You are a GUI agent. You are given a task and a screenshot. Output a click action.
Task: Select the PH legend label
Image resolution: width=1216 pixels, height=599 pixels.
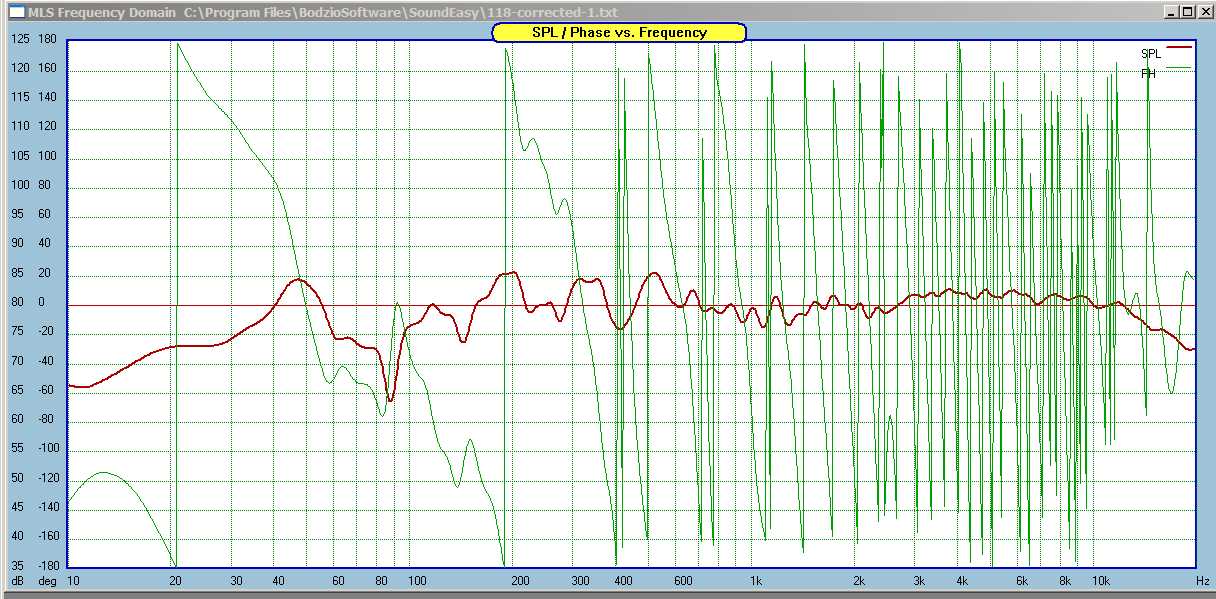click(1148, 73)
